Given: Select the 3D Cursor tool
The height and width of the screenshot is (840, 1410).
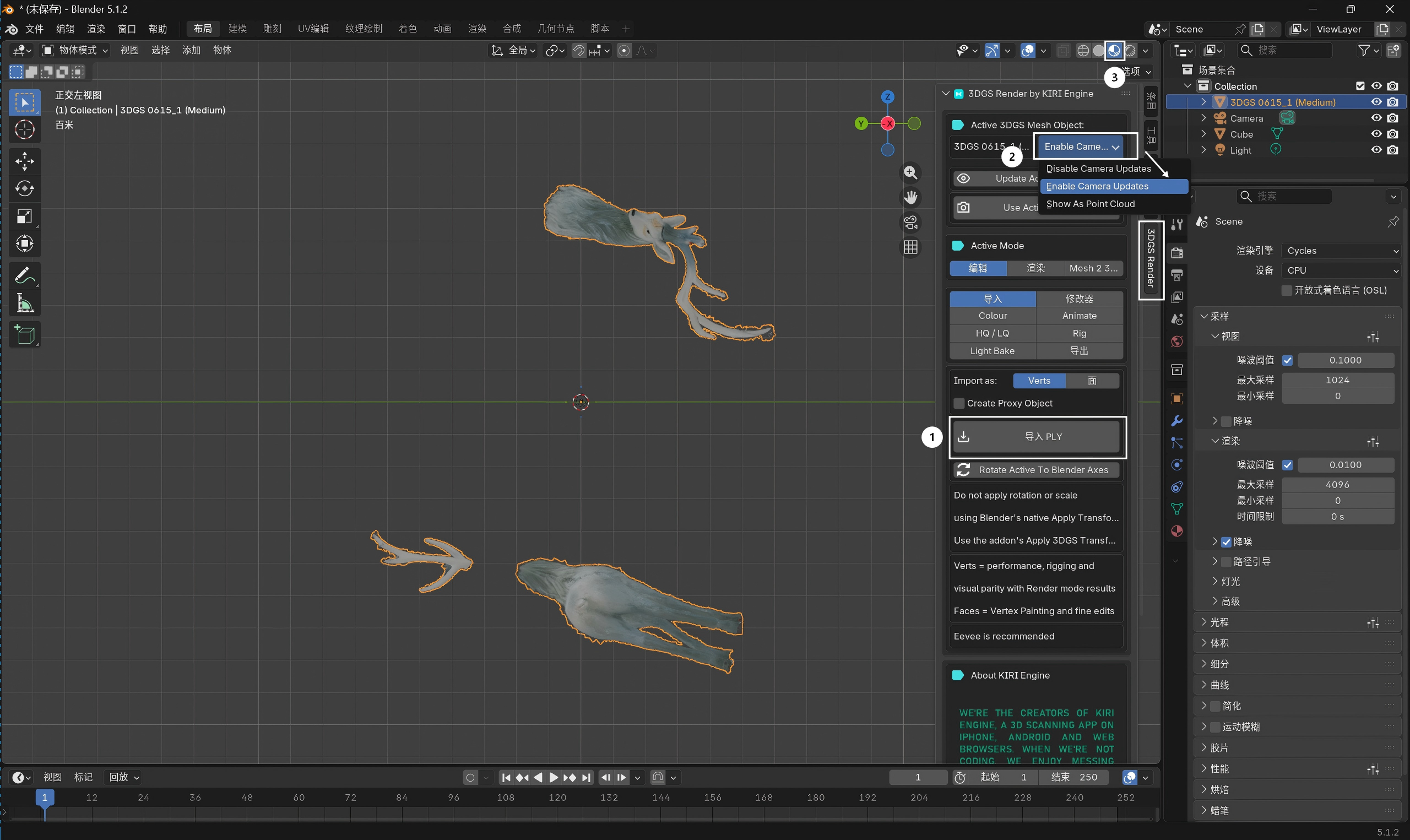Looking at the screenshot, I should pos(24,129).
